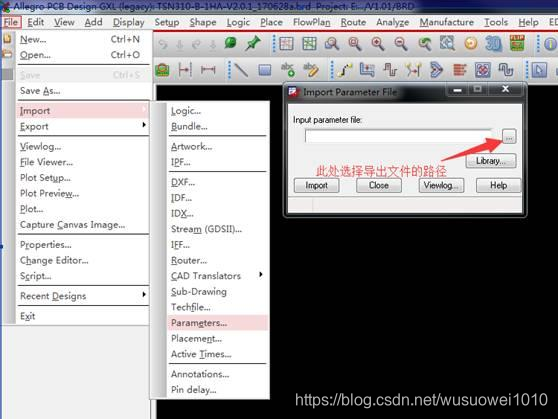Expand the CAD Translators submenu
This screenshot has width=558, height=419.
click(x=217, y=276)
